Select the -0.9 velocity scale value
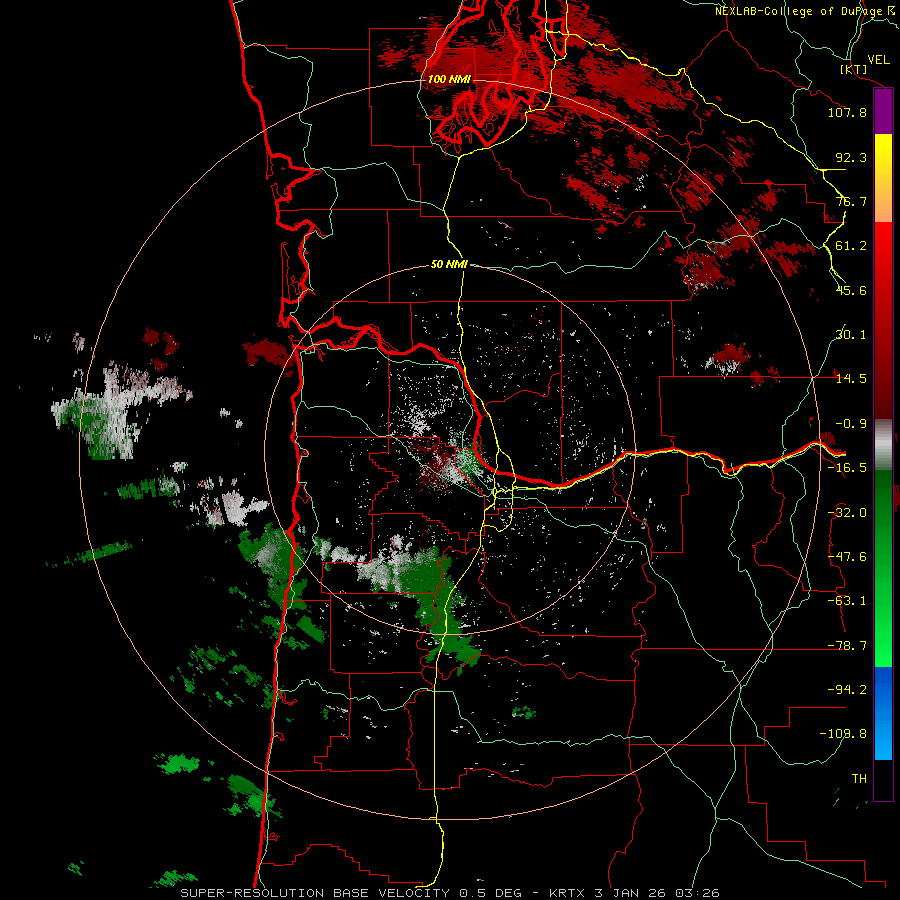This screenshot has width=900, height=900. [851, 424]
